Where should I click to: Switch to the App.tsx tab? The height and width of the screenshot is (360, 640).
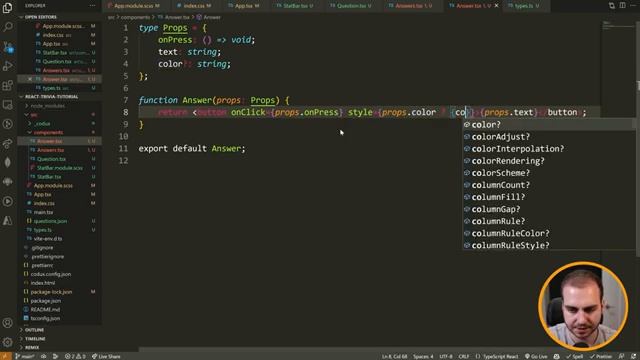[x=244, y=6]
